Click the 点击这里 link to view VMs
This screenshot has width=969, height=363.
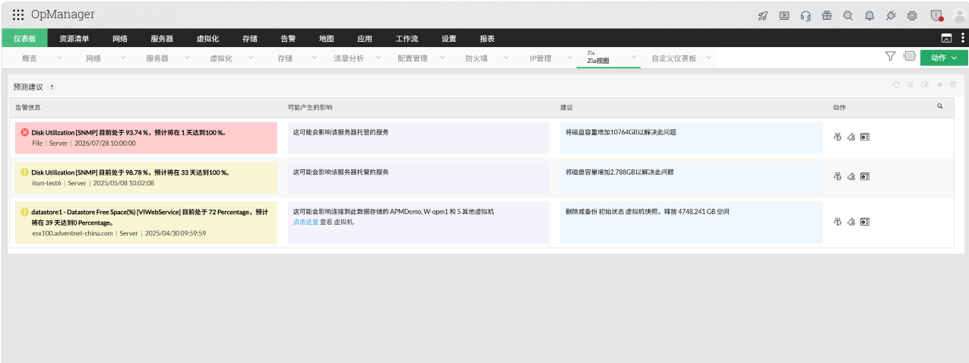tap(305, 221)
